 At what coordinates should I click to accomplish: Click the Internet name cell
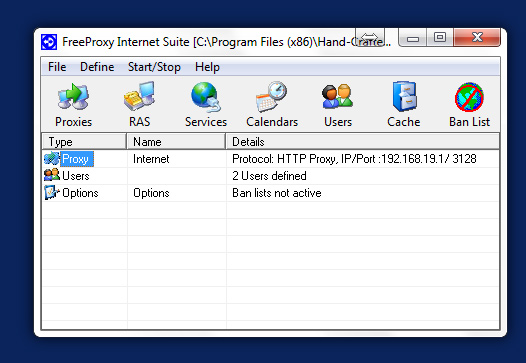tap(151, 159)
